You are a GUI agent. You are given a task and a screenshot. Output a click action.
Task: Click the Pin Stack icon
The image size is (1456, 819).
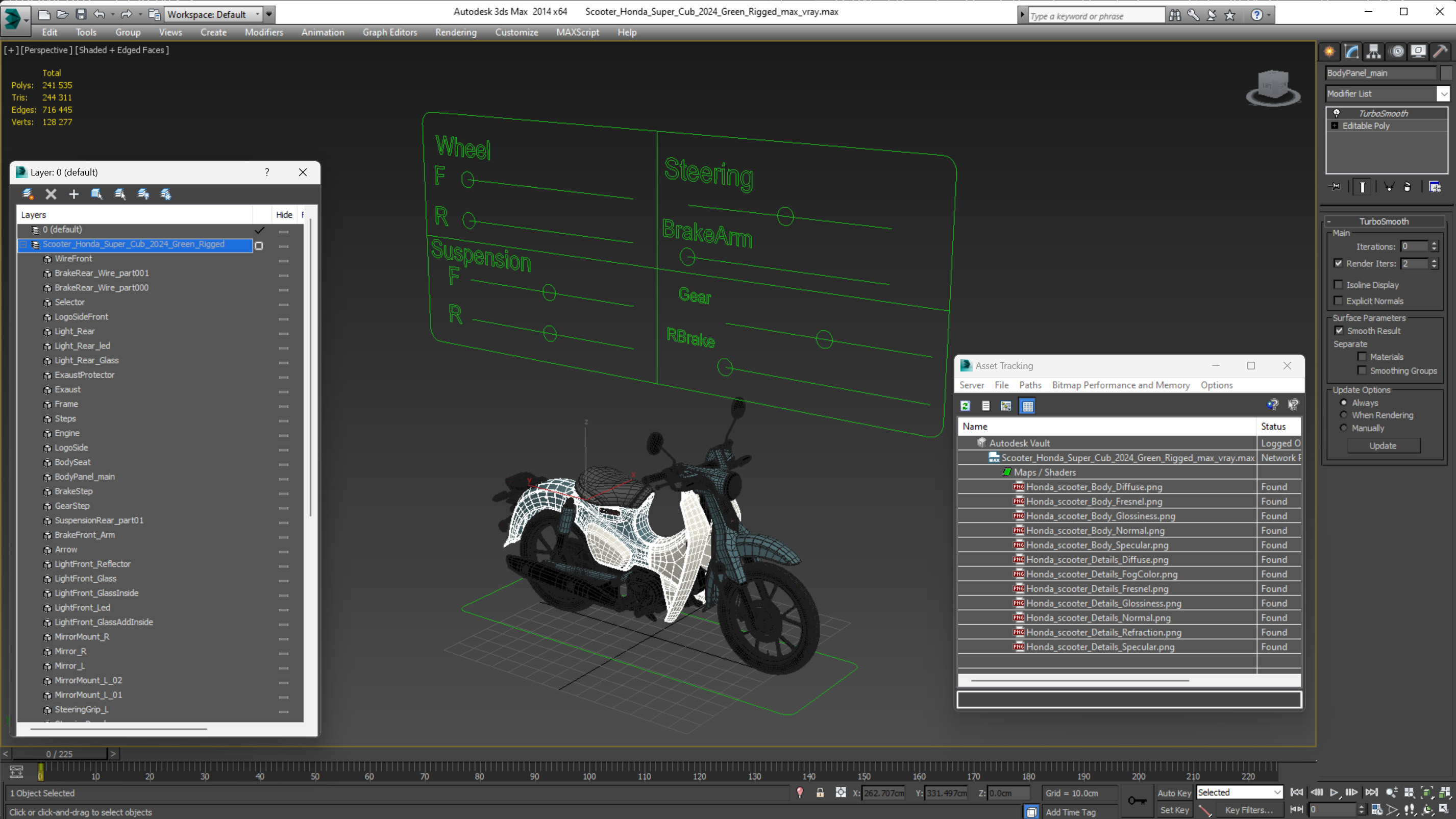pos(1336,187)
